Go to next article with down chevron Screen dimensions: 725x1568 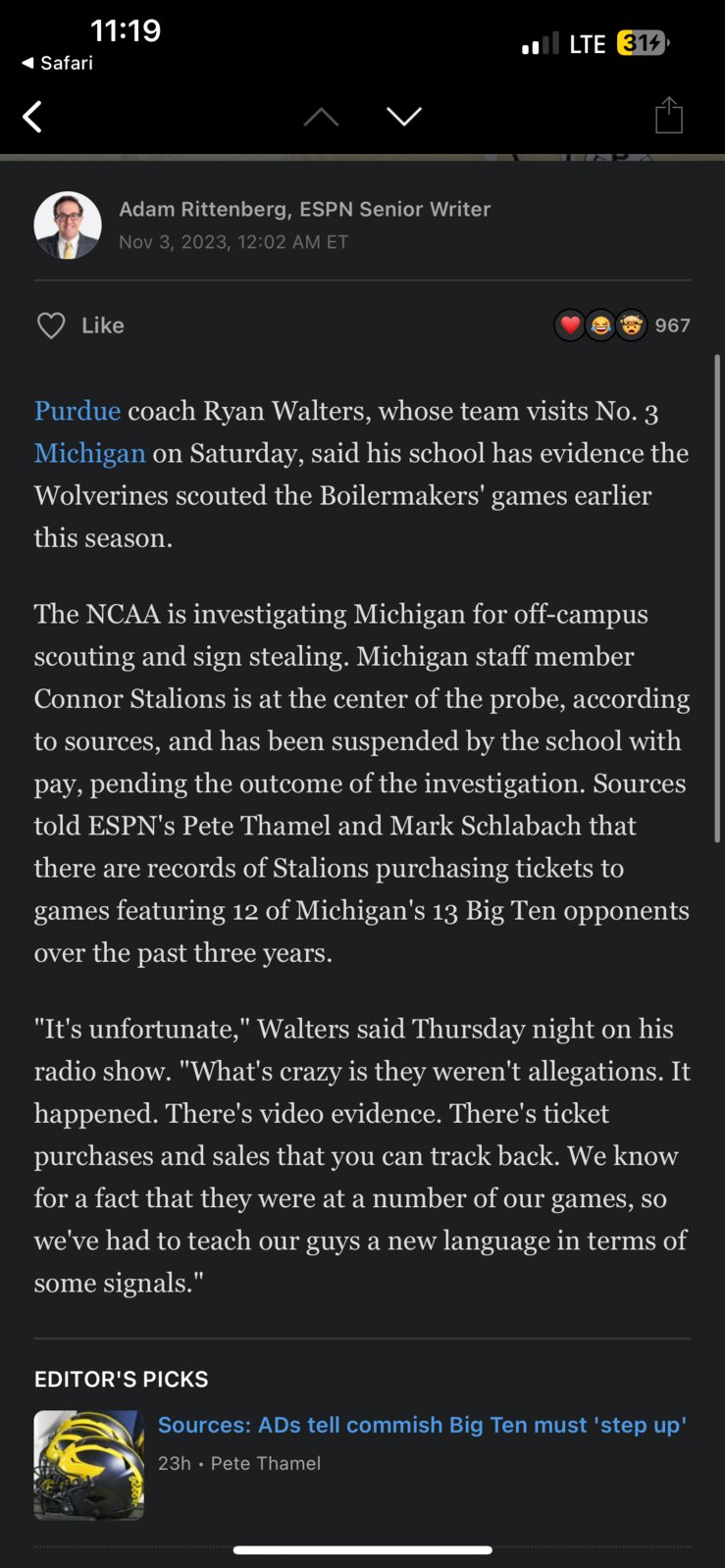[x=404, y=117]
